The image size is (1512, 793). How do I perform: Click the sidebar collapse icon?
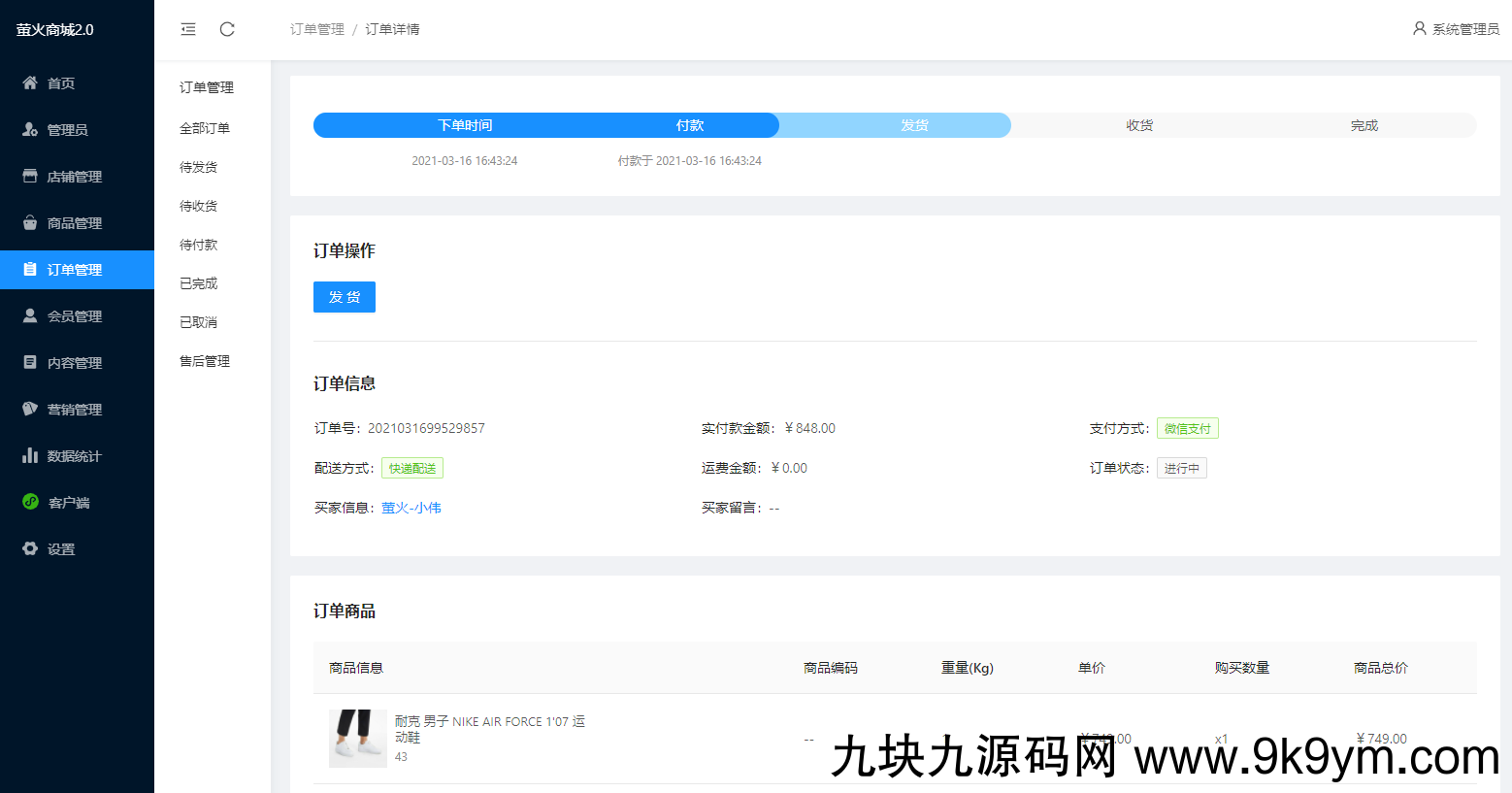click(188, 29)
